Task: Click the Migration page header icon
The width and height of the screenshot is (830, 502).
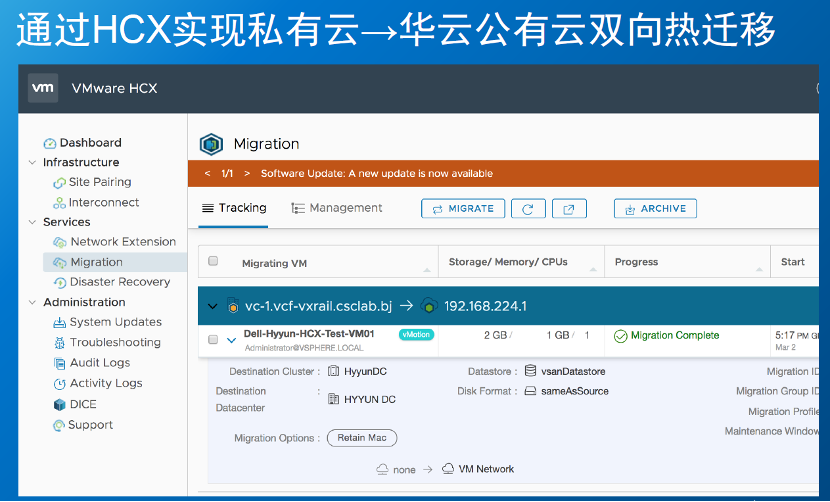Action: (211, 144)
